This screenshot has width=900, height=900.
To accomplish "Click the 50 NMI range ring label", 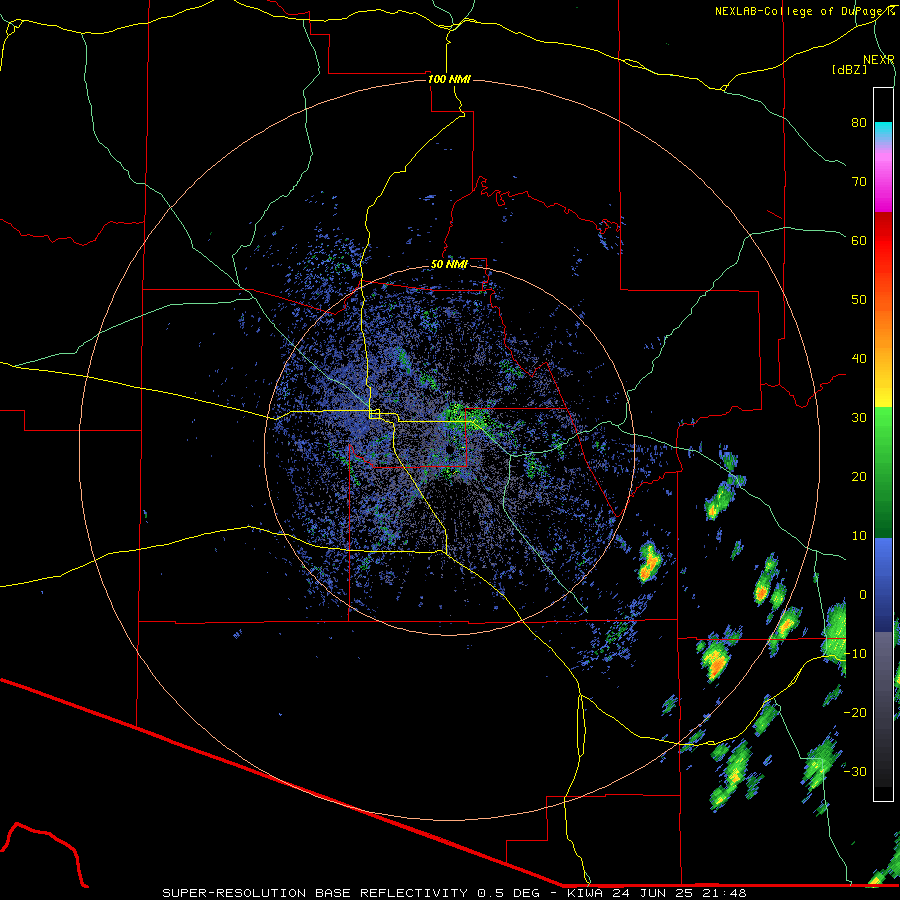I will coord(449,265).
